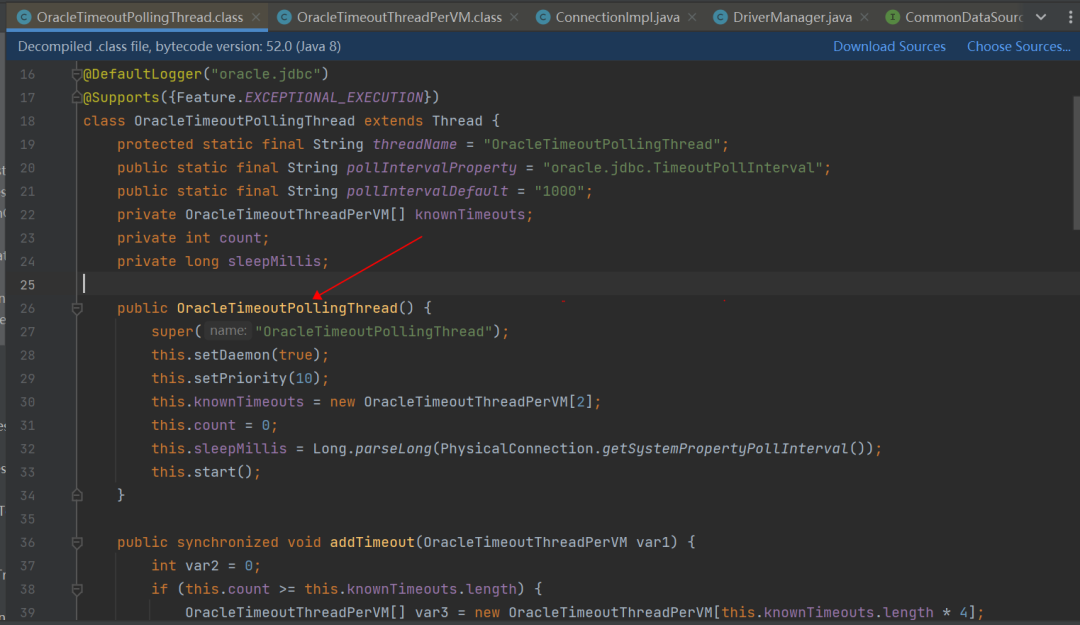
Task: Click the ConnectionImpl.java class icon
Action: pyautogui.click(x=543, y=17)
